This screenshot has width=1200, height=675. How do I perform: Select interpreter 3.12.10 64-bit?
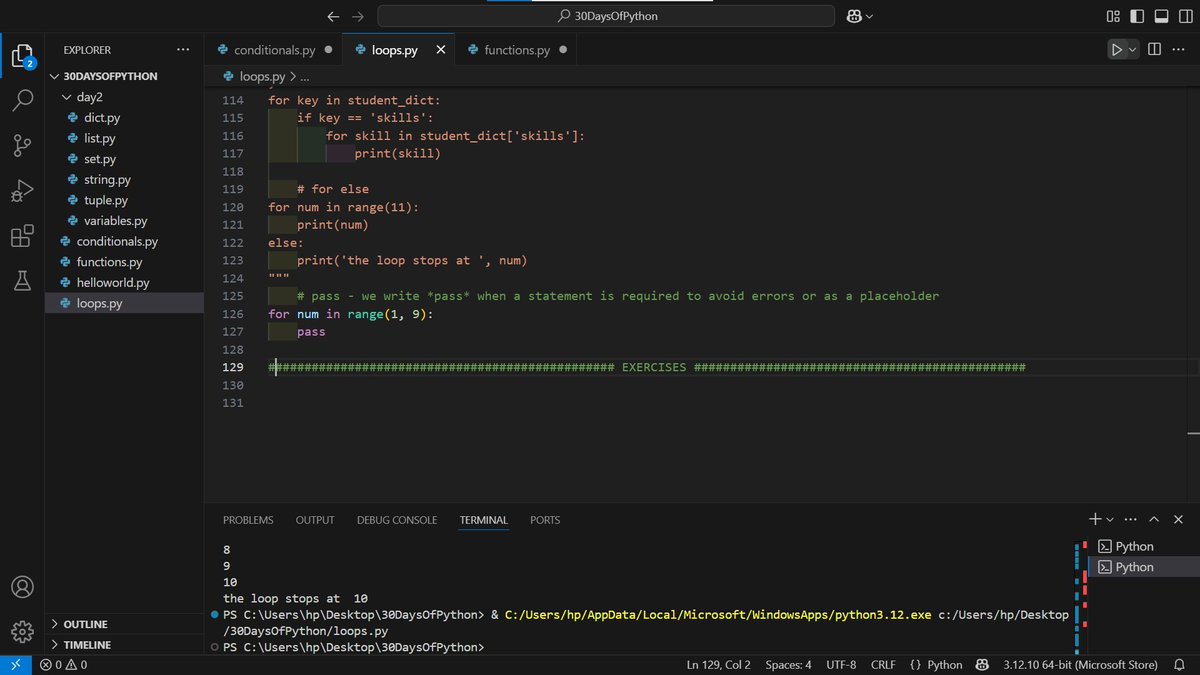[x=1080, y=665]
